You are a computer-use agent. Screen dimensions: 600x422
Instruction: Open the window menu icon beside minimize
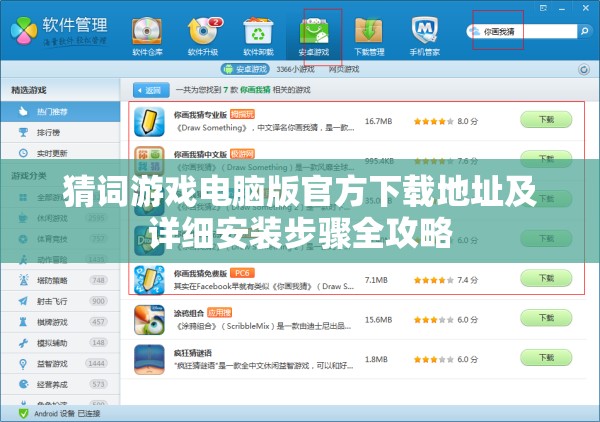click(543, 8)
